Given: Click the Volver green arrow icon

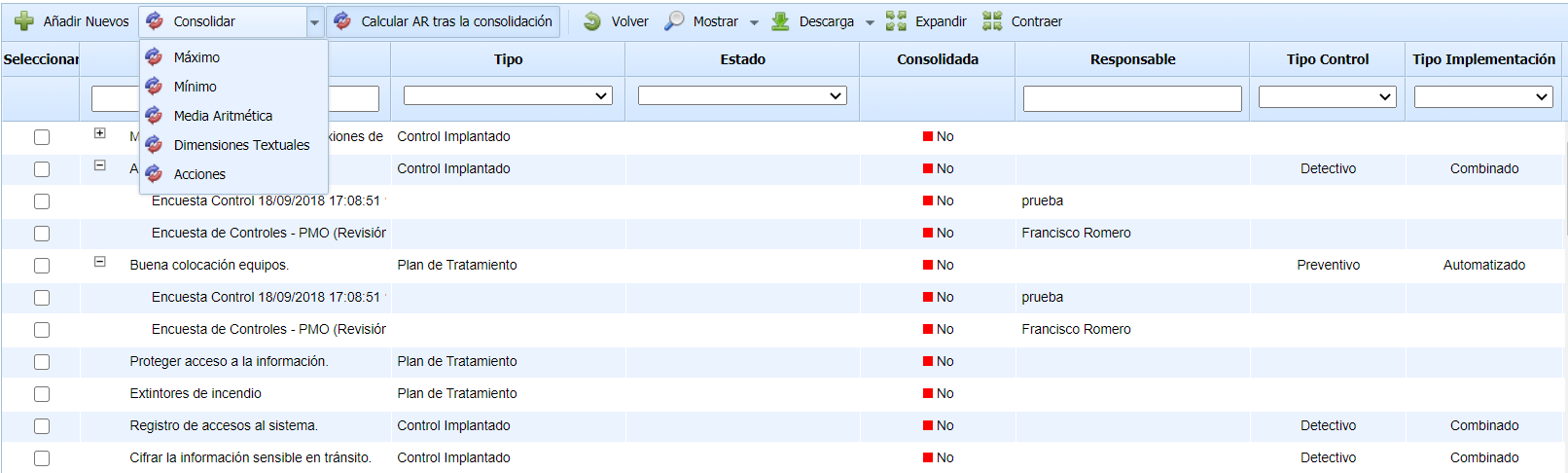Looking at the screenshot, I should tap(592, 21).
